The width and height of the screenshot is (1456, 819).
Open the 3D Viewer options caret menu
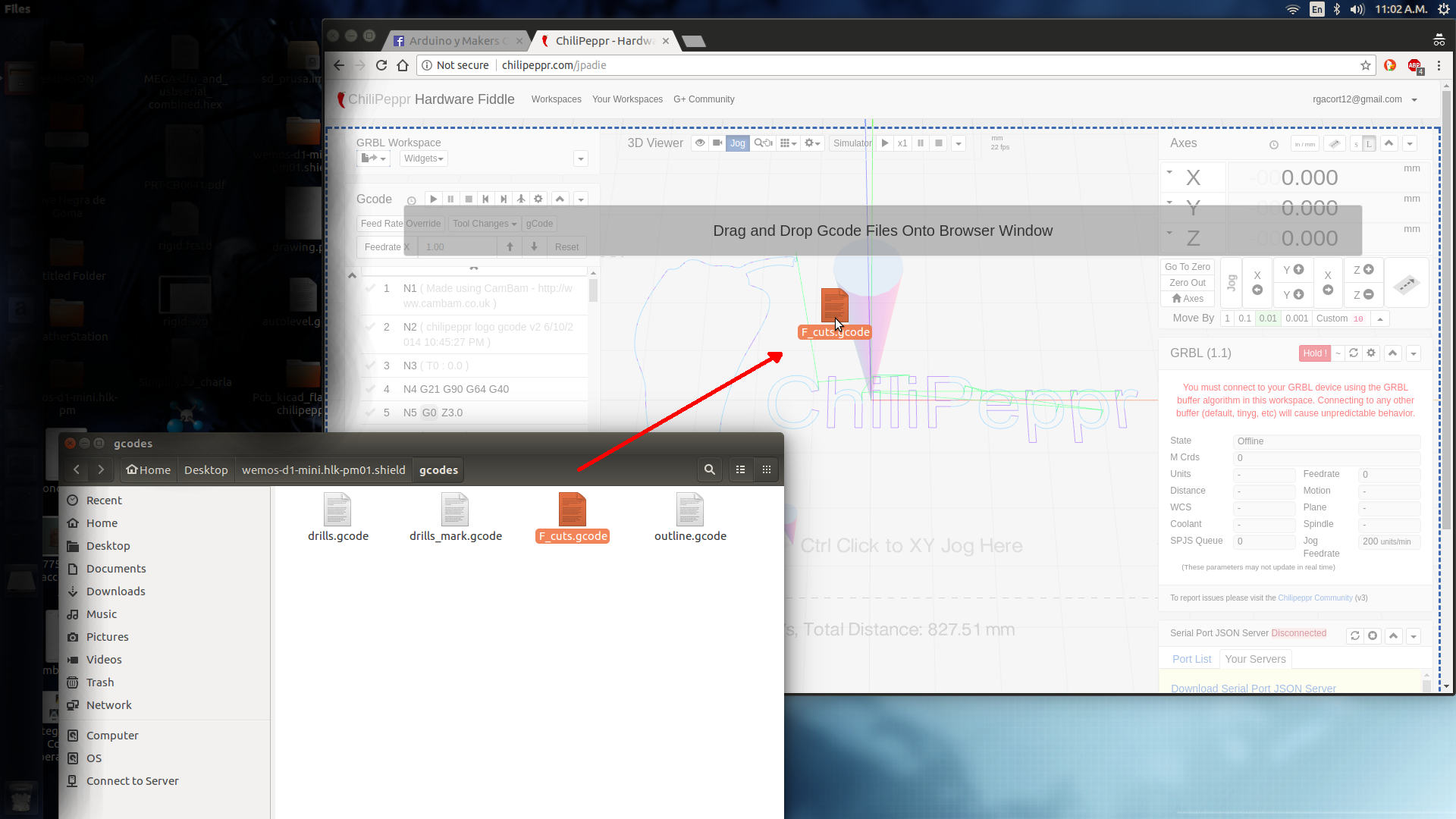click(x=959, y=144)
